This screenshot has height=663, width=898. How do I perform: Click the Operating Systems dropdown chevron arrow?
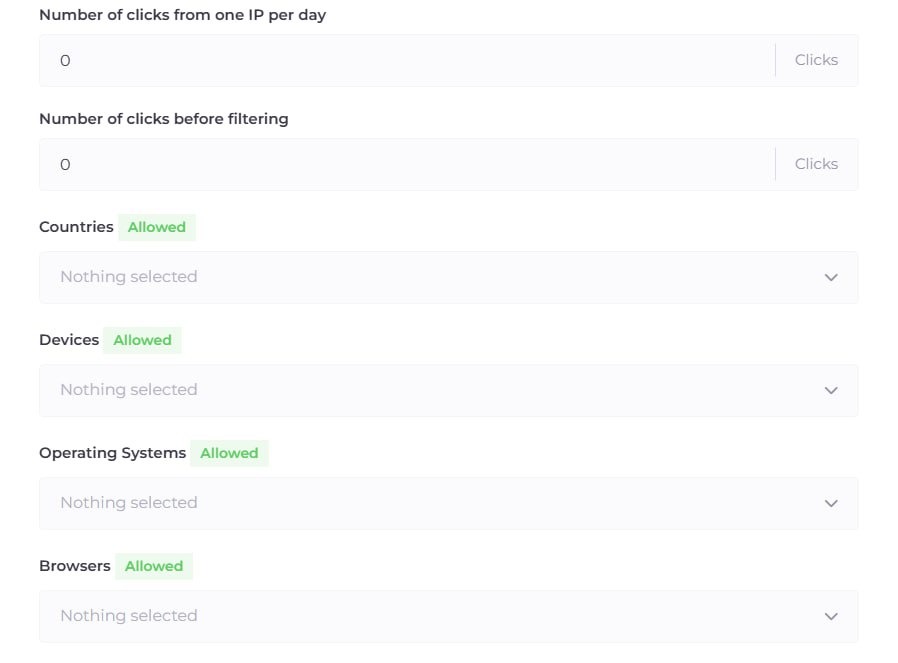[831, 503]
